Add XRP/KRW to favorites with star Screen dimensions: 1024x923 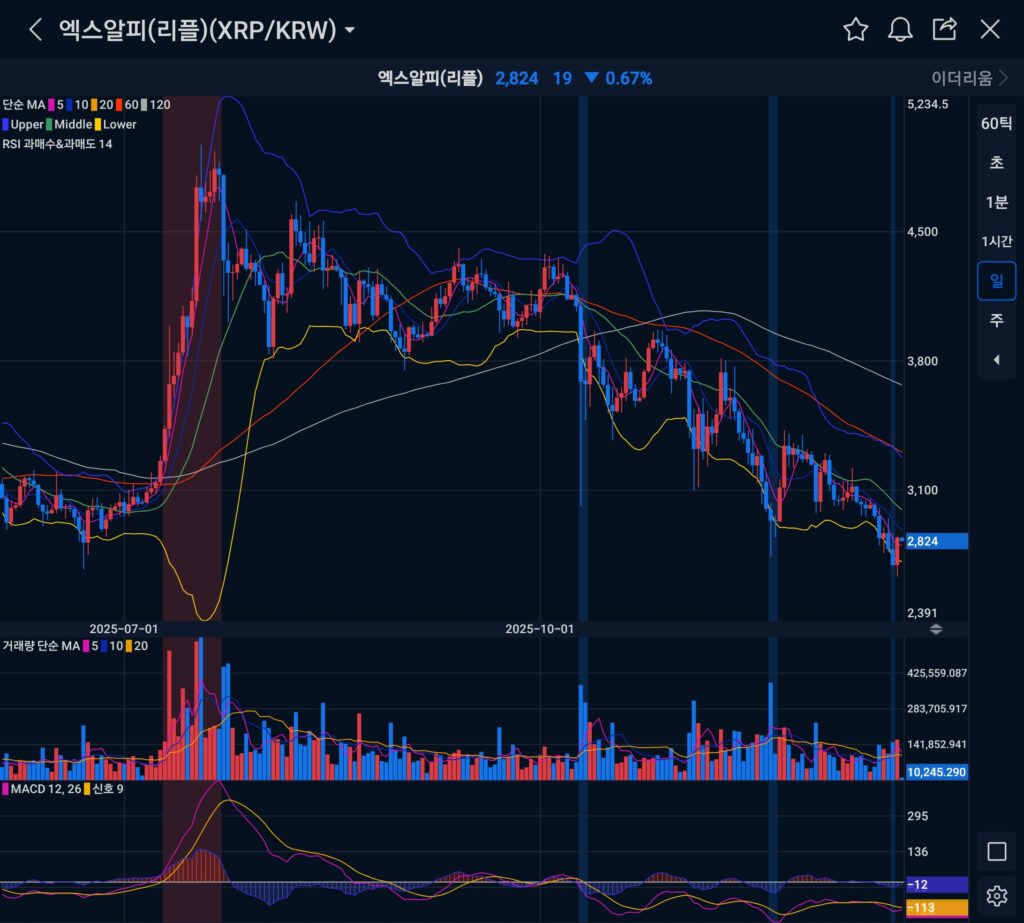click(855, 29)
